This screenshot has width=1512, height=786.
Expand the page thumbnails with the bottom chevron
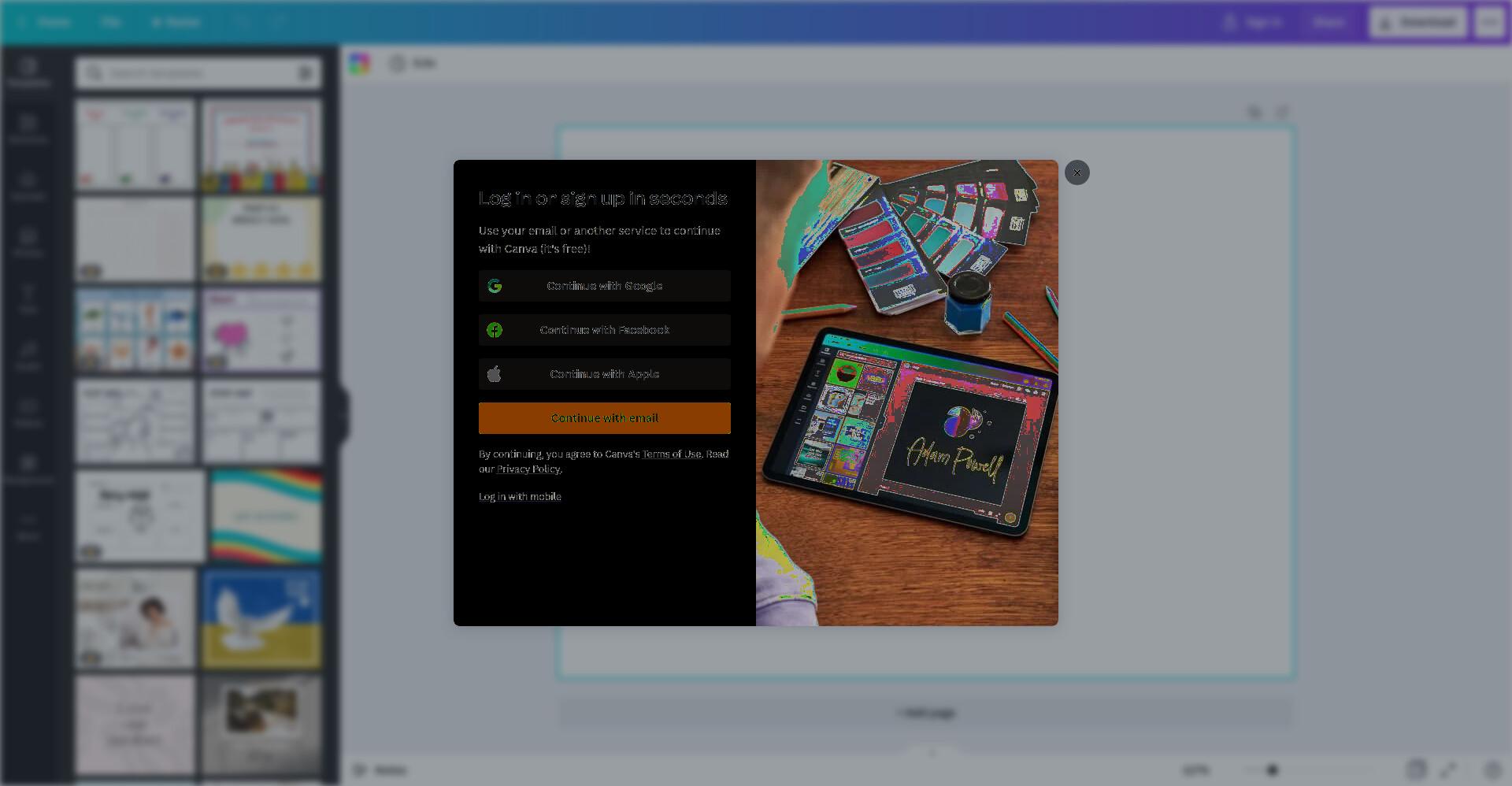click(932, 753)
